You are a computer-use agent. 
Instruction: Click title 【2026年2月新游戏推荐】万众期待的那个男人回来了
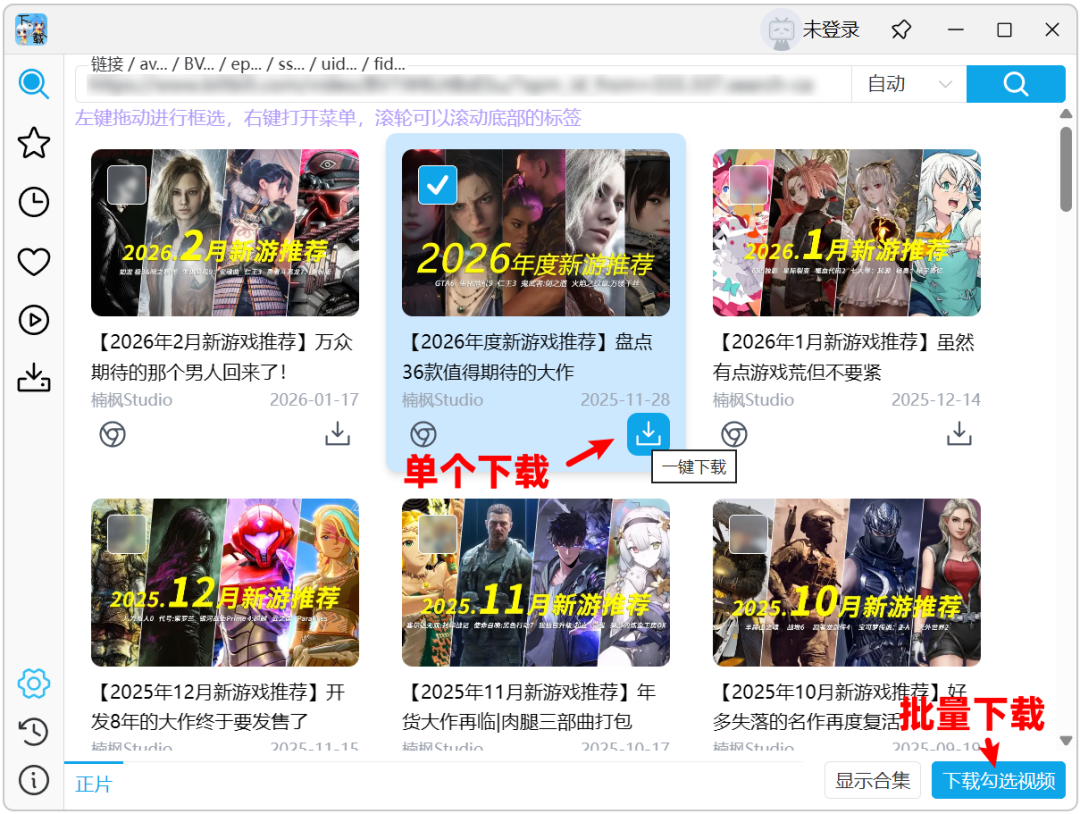[x=222, y=357]
